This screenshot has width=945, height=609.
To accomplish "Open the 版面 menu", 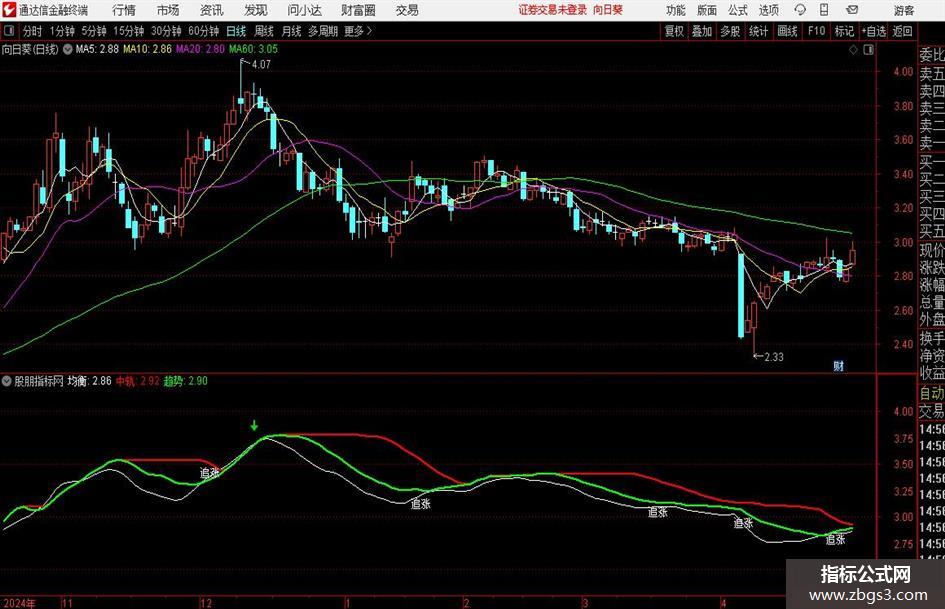I will (706, 10).
